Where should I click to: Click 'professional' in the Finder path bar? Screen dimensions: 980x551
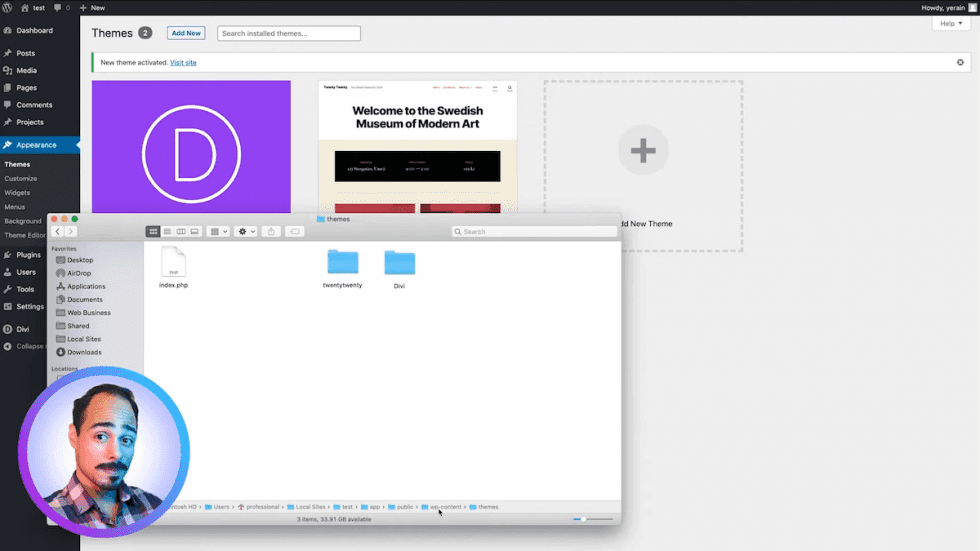[258, 507]
